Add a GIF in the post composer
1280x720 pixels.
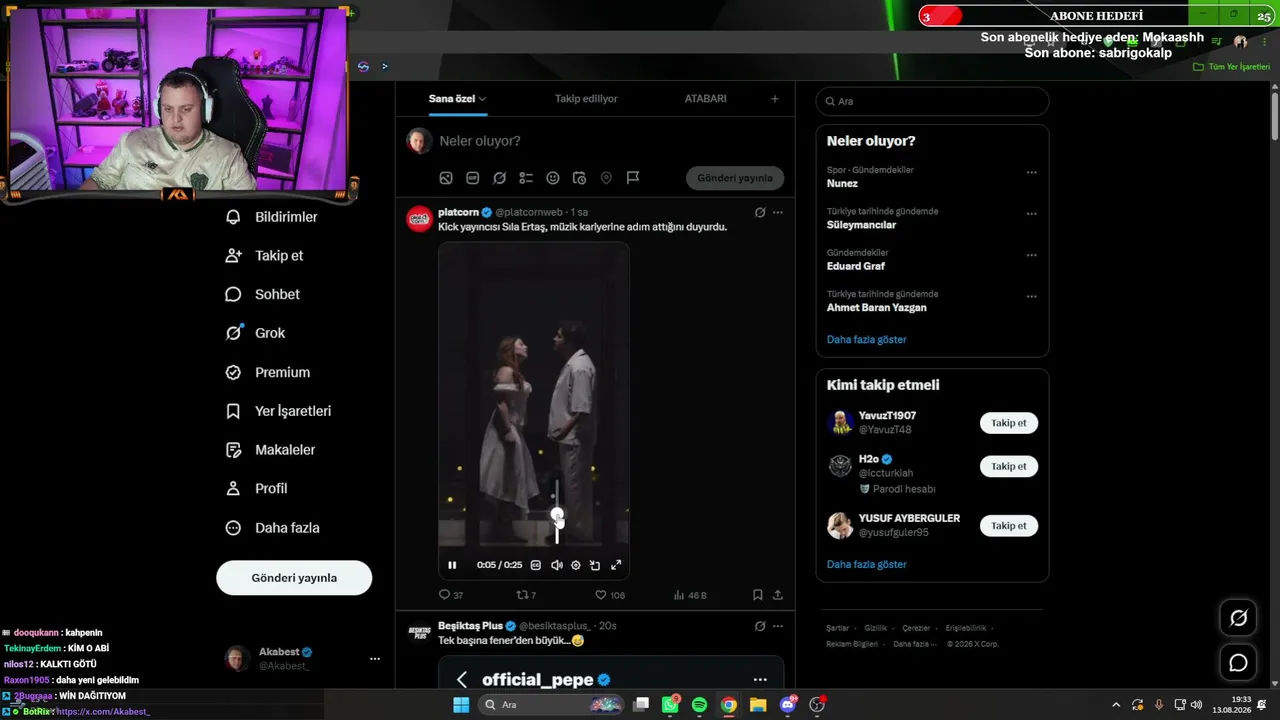(x=472, y=178)
